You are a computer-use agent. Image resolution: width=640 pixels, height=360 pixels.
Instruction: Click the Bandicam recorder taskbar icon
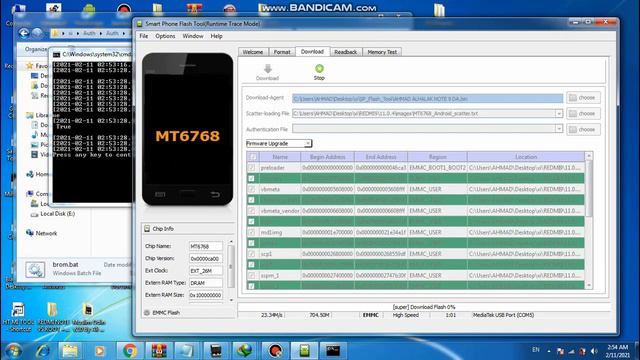275,351
